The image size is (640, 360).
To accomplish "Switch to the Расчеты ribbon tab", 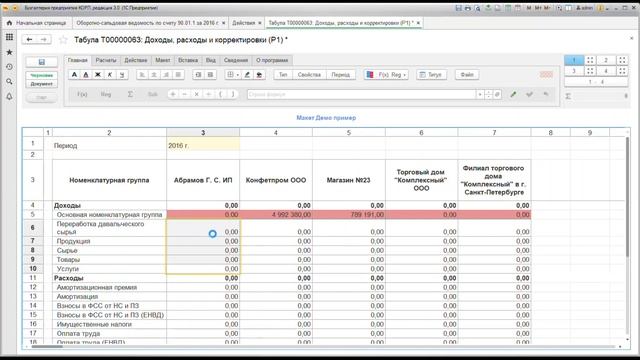I will click(106, 60).
